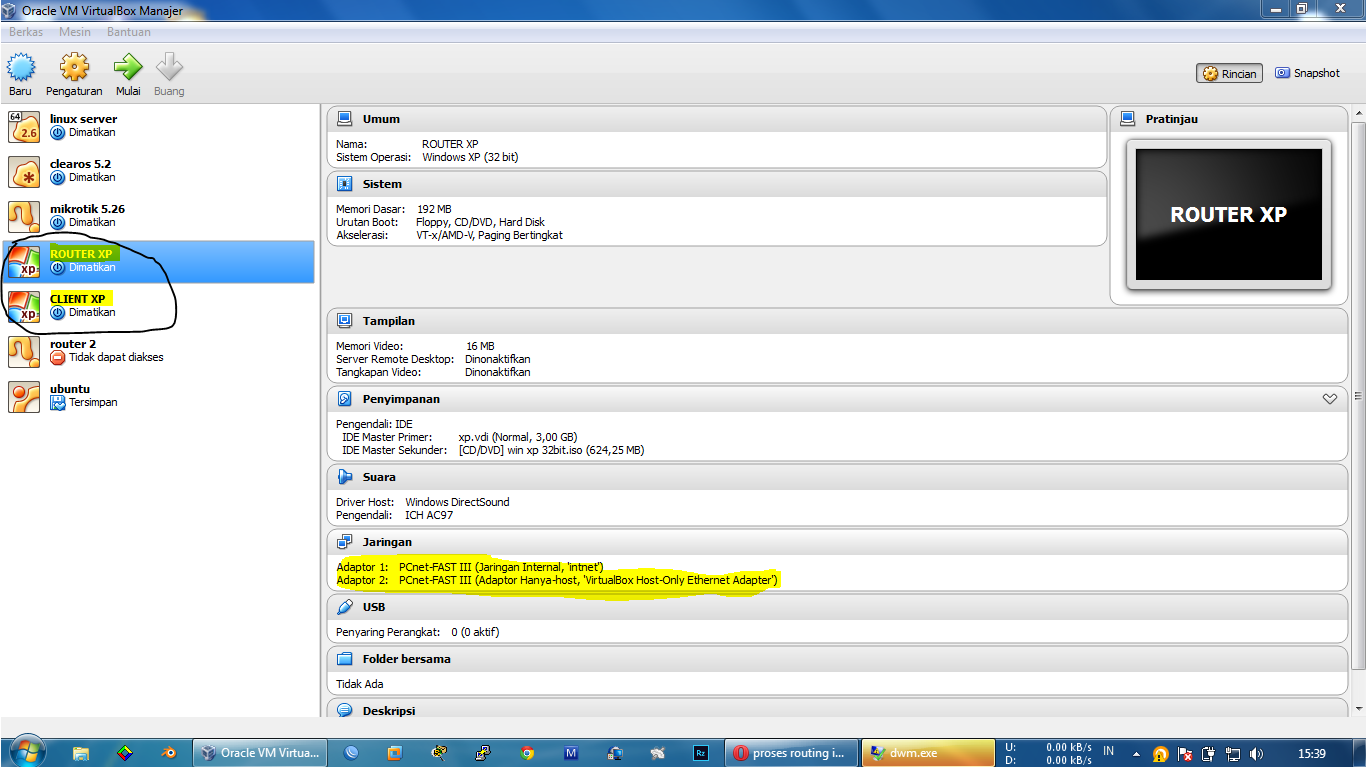Select the router 2 VM icon
Screen dimensions: 1366x767
[24, 352]
